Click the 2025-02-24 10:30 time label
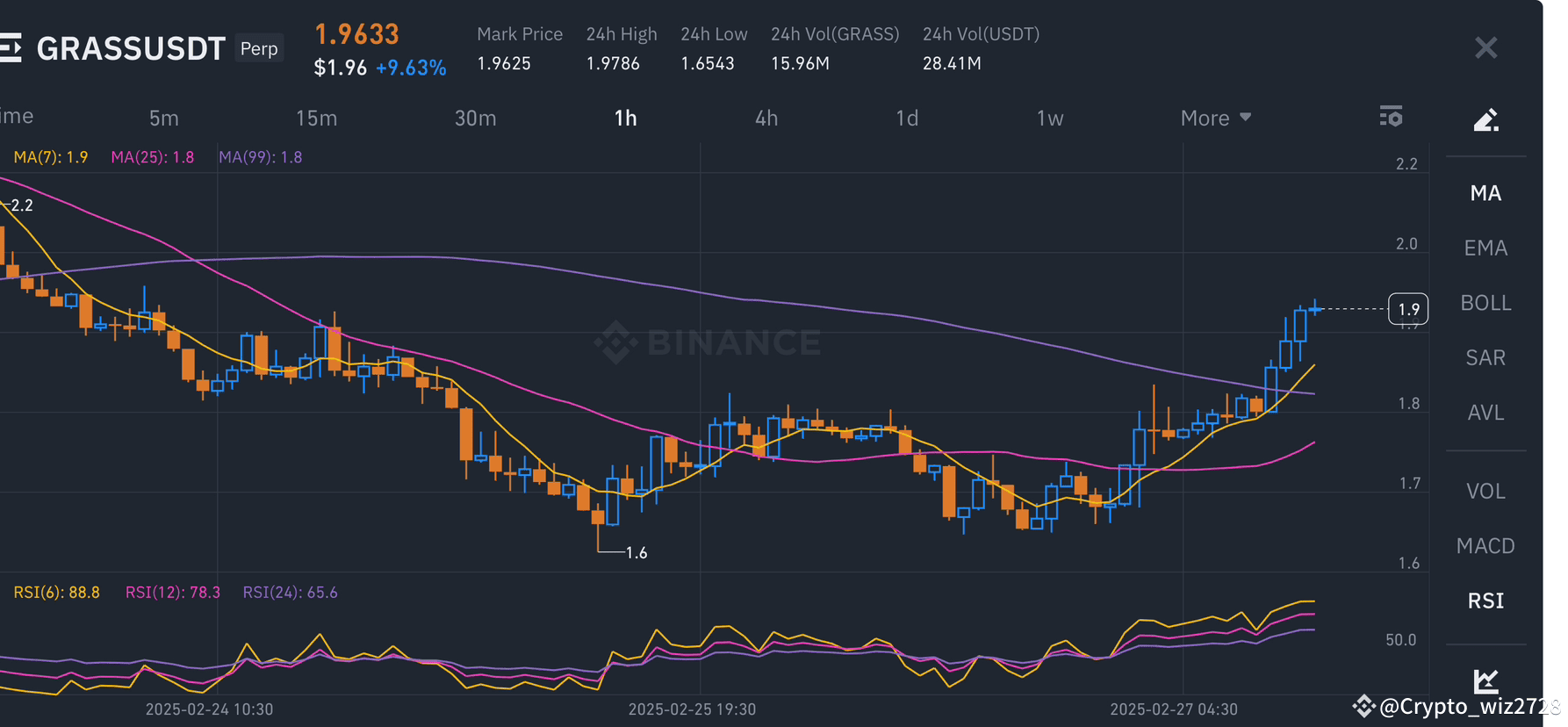The image size is (1568, 727). (x=209, y=709)
